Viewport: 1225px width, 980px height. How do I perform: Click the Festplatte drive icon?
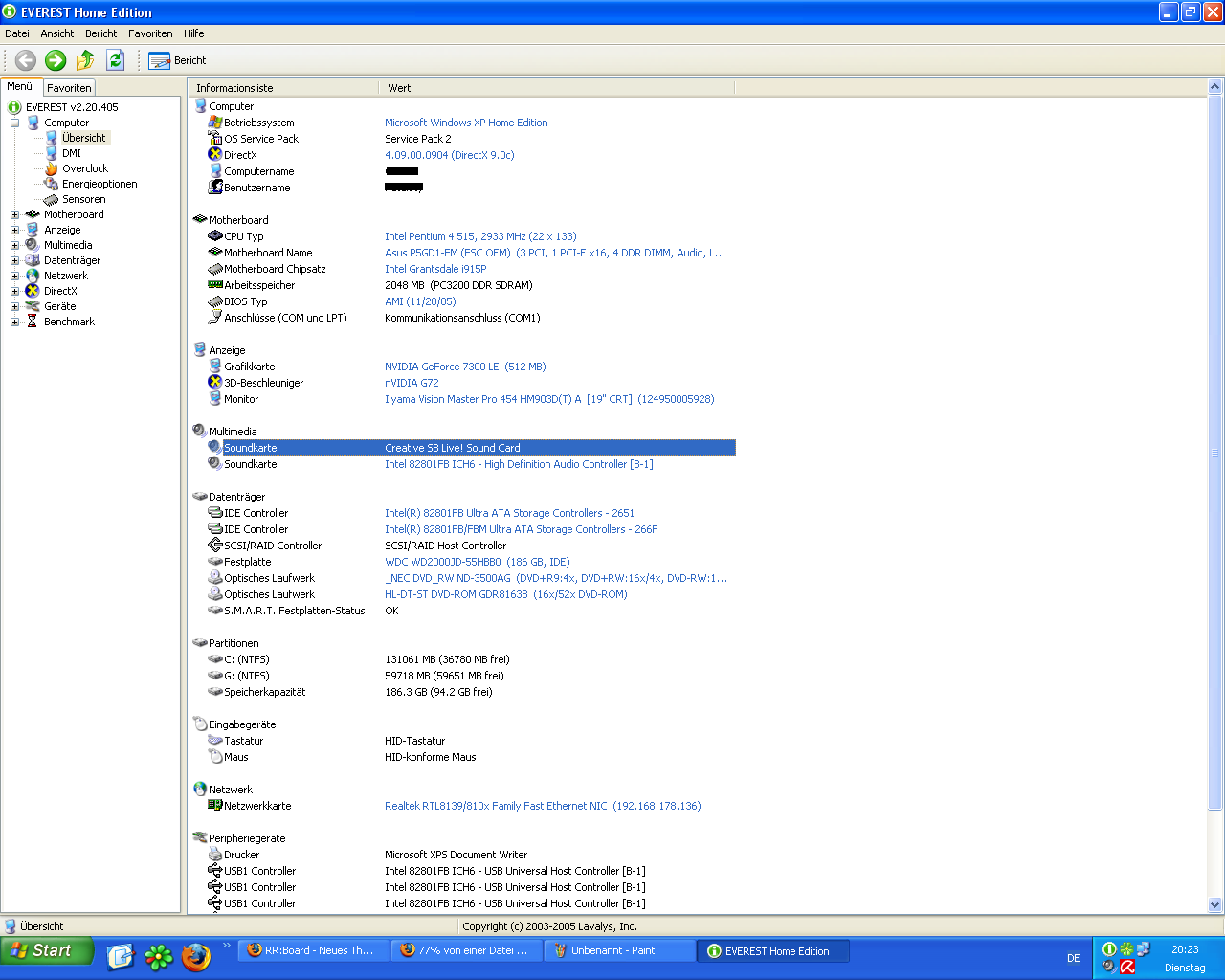(x=215, y=562)
